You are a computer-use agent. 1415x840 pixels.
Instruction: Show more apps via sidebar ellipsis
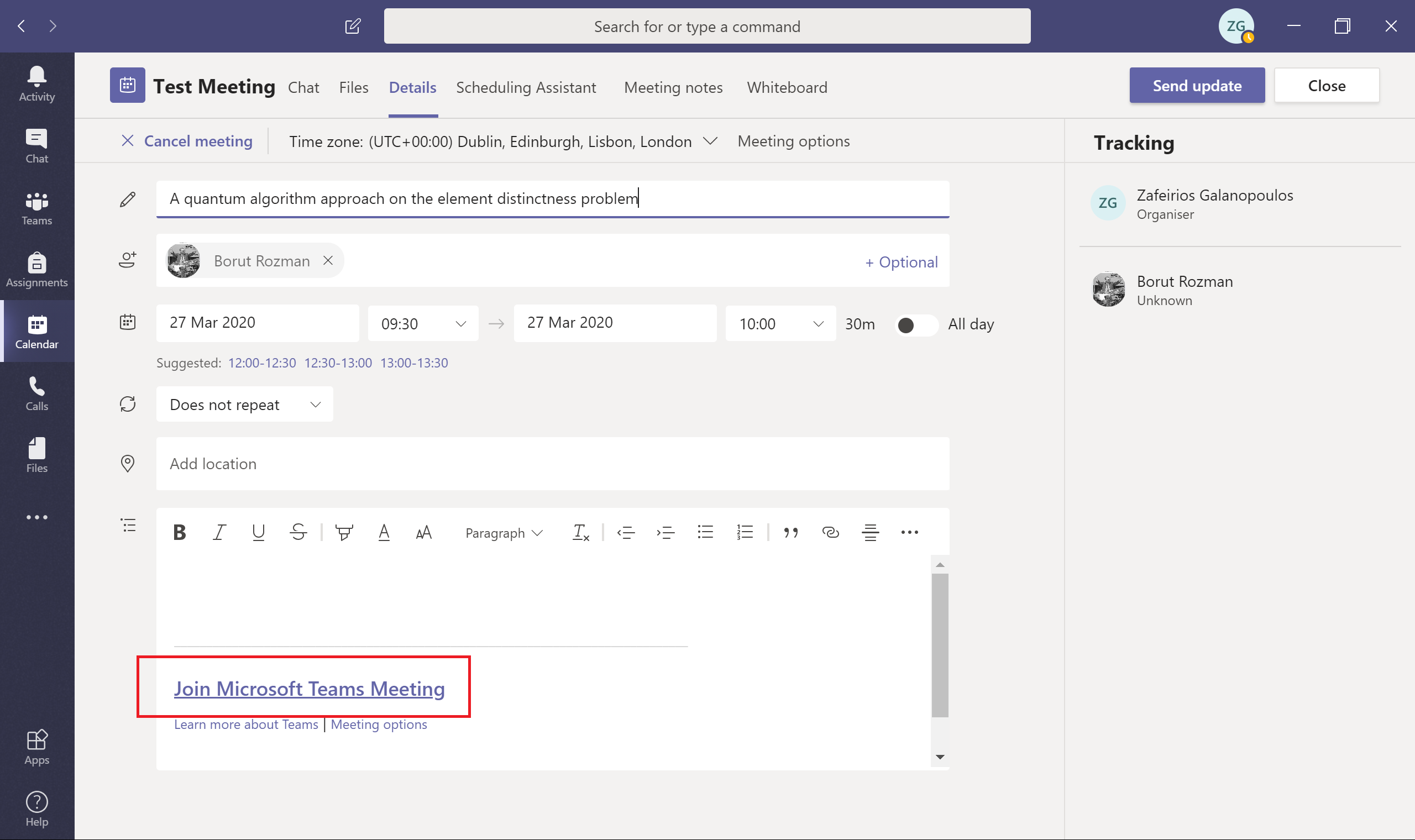(x=37, y=517)
